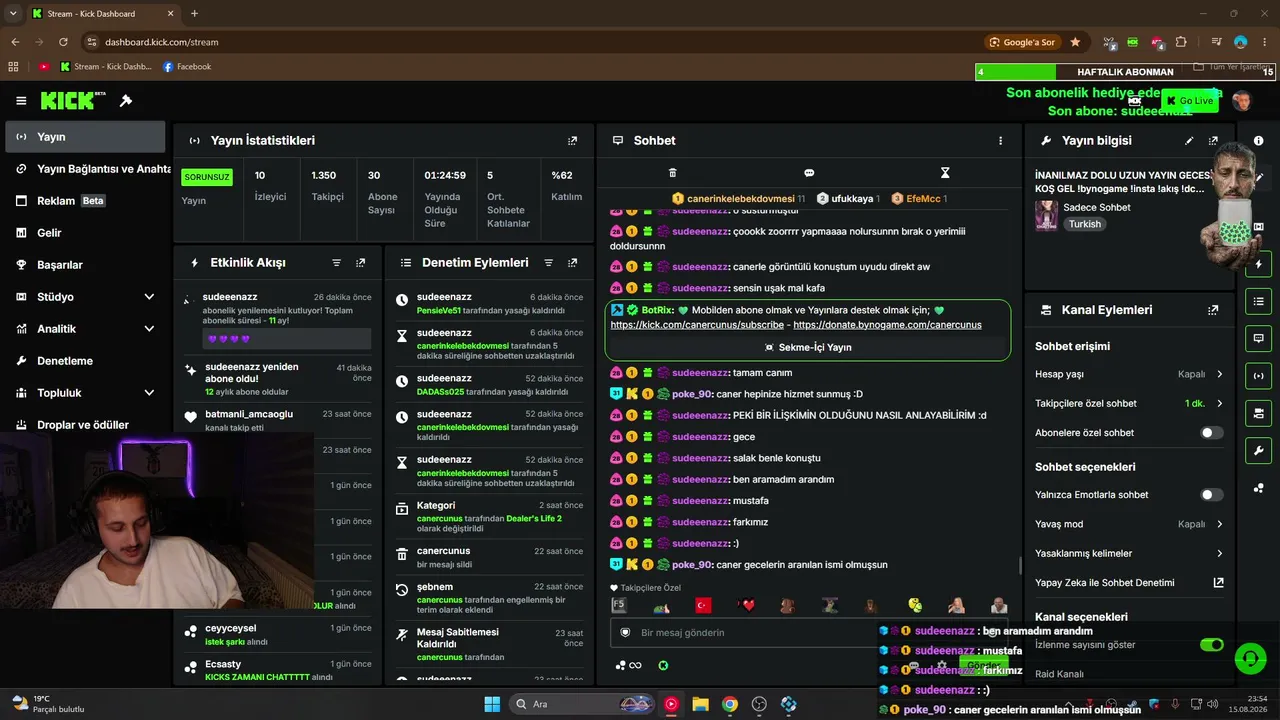Click the lightning bolt icon in right sidebar
Screen dimensions: 1280x720
1259,265
